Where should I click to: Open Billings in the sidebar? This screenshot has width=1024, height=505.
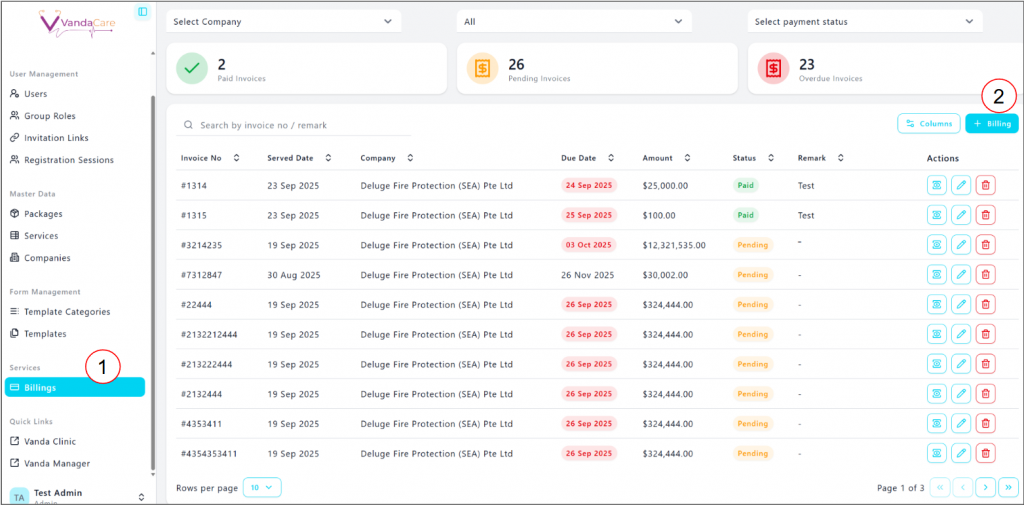75,388
